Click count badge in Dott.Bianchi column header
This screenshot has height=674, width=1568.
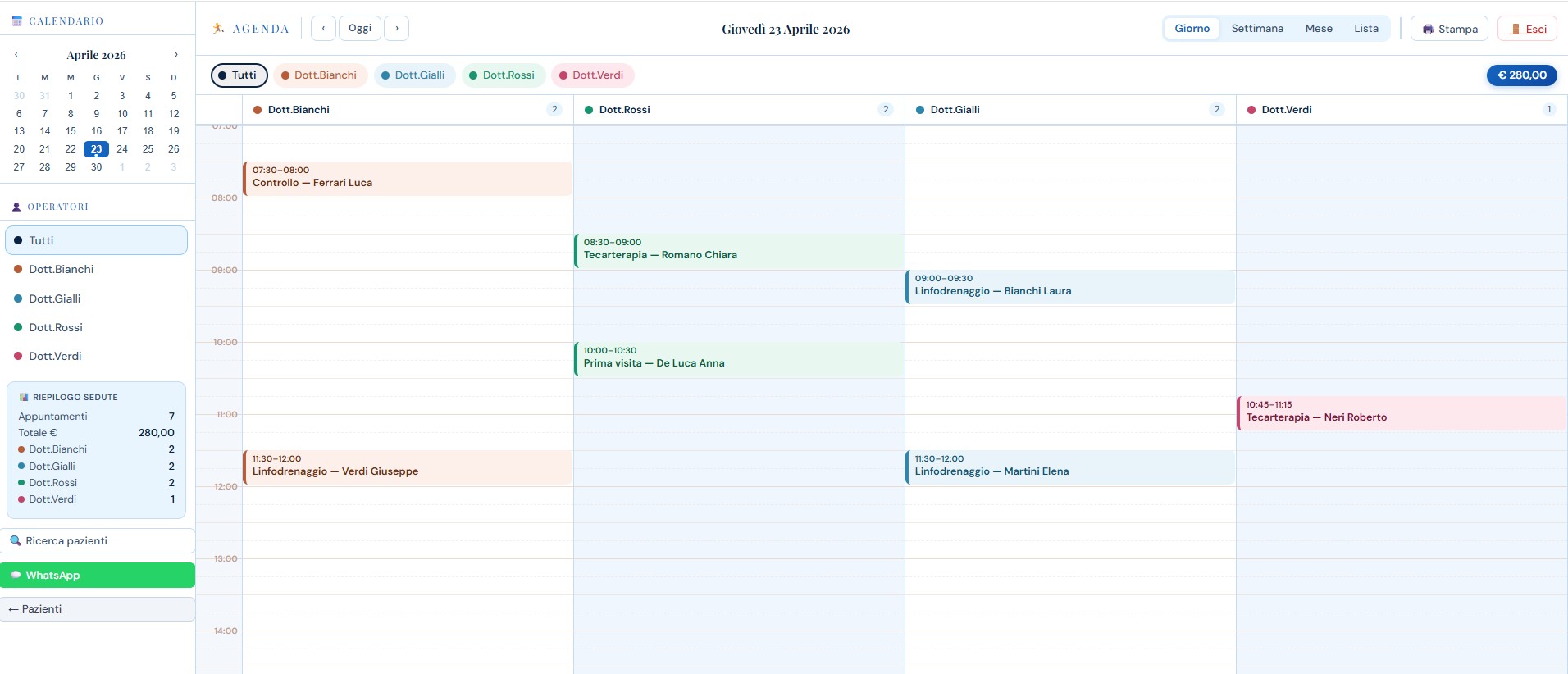tap(554, 110)
